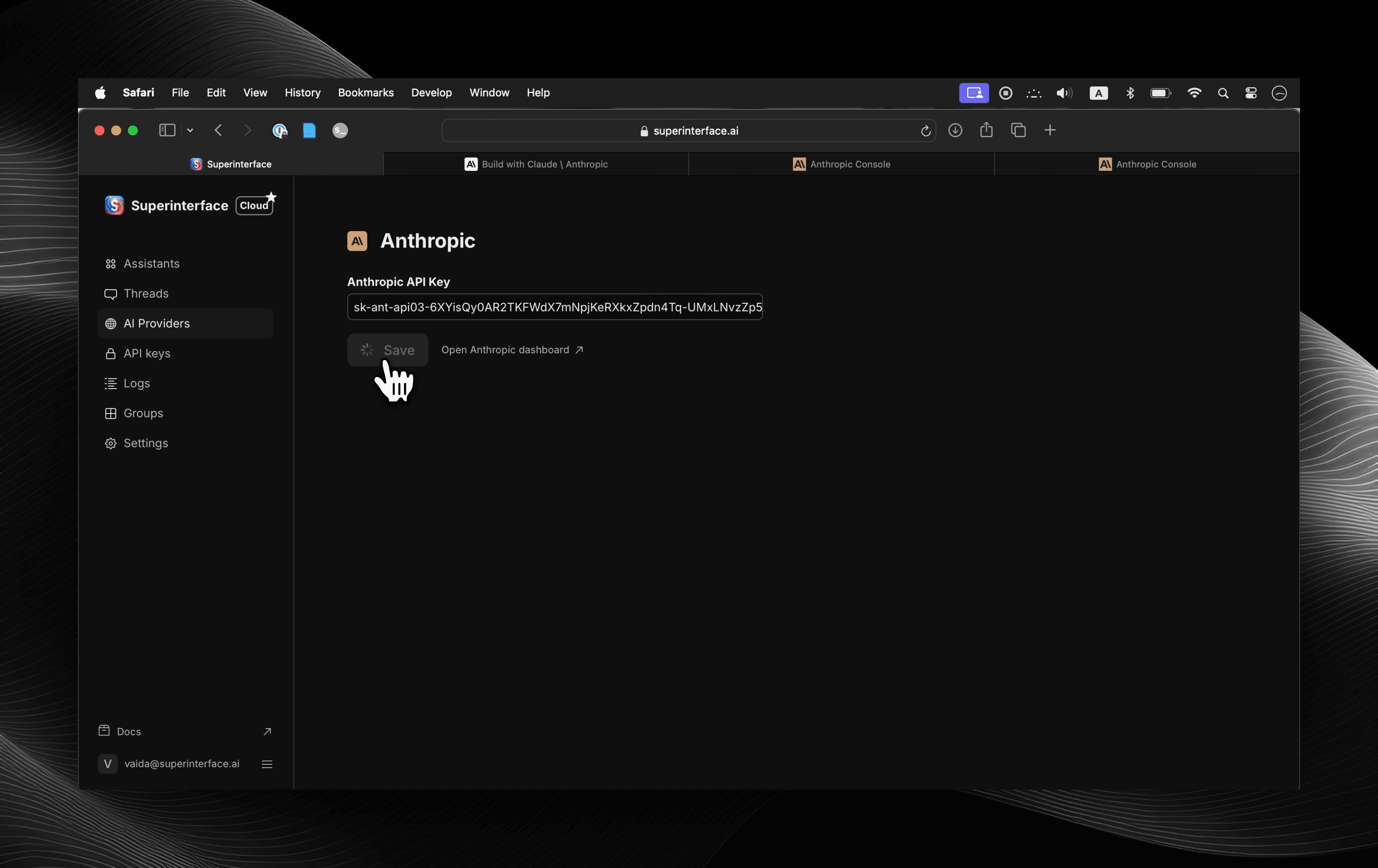Open the account options menu next to vaida@superinterface.ai
1378x868 pixels.
click(266, 764)
